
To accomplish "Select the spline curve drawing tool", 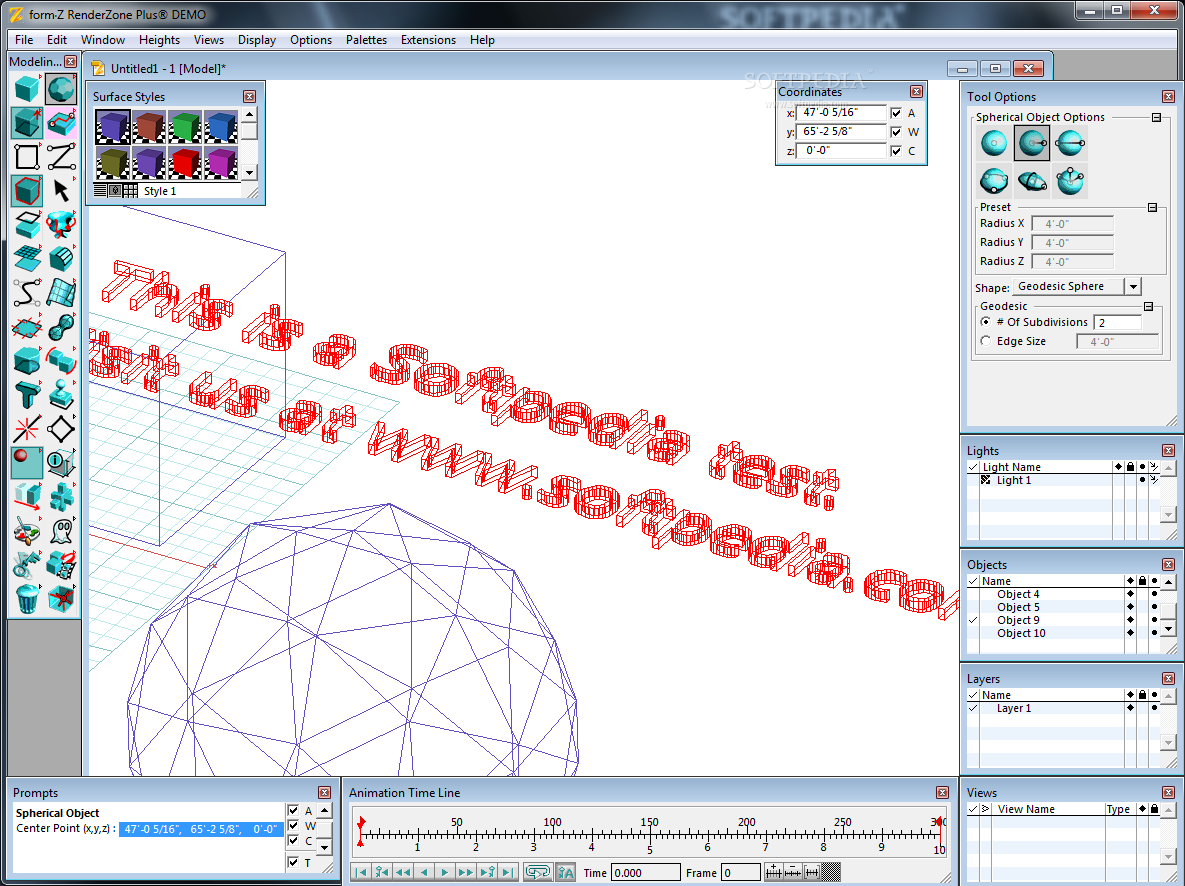I will [26, 293].
